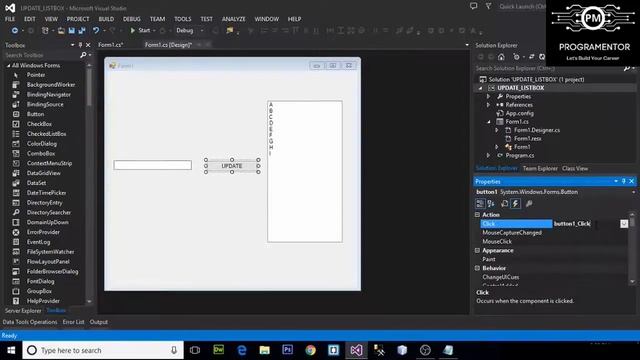Start debugging with the green Start arrow
640x360 pixels.
[x=133, y=31]
